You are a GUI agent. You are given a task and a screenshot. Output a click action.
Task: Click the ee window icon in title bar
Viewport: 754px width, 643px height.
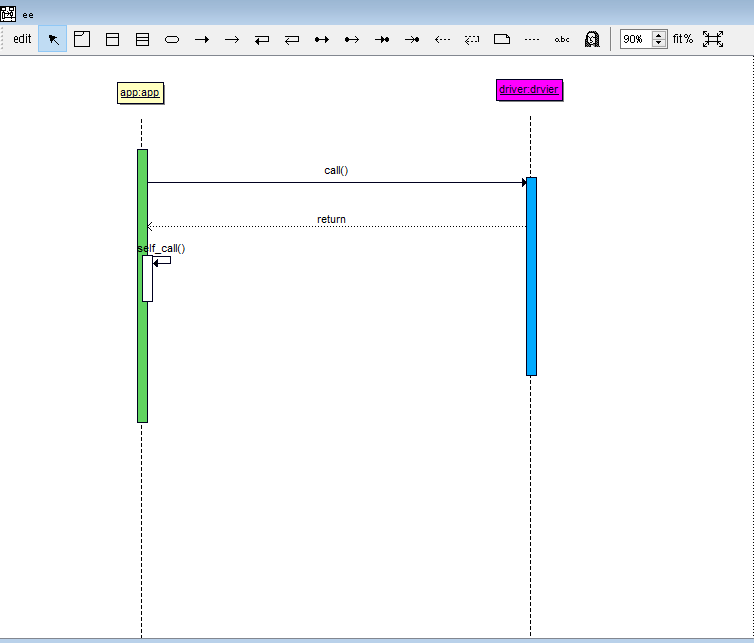click(8, 14)
